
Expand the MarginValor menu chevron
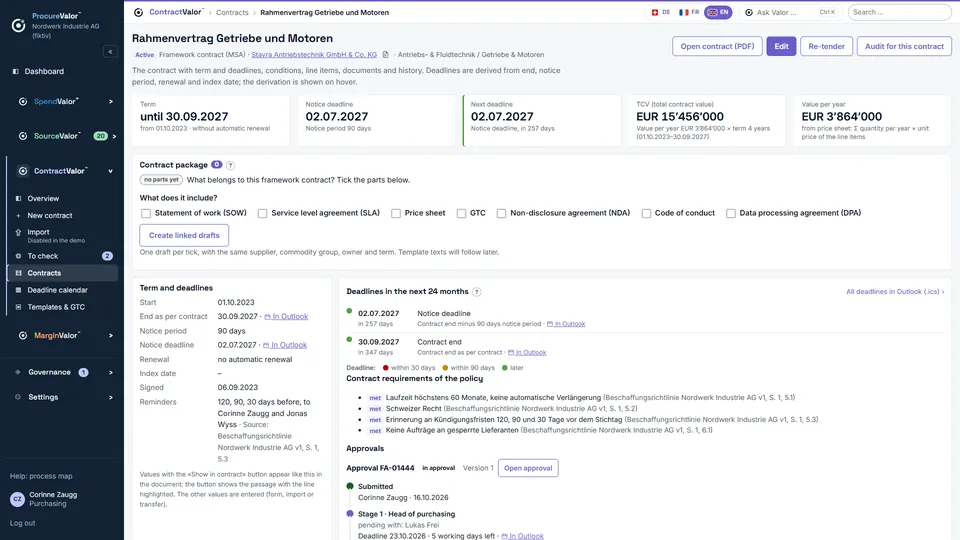click(111, 336)
